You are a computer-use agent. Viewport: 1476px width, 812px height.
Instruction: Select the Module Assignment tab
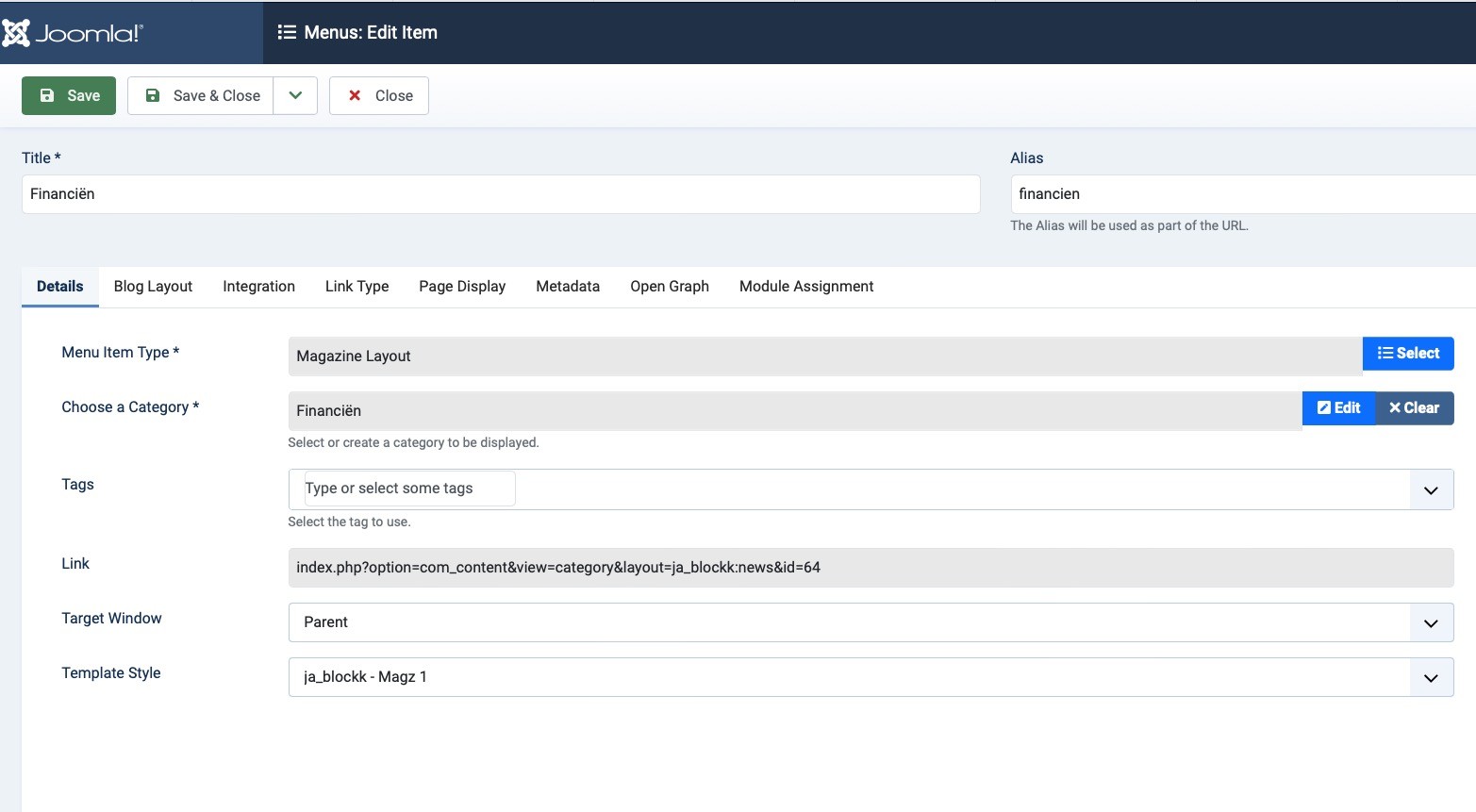(x=806, y=287)
